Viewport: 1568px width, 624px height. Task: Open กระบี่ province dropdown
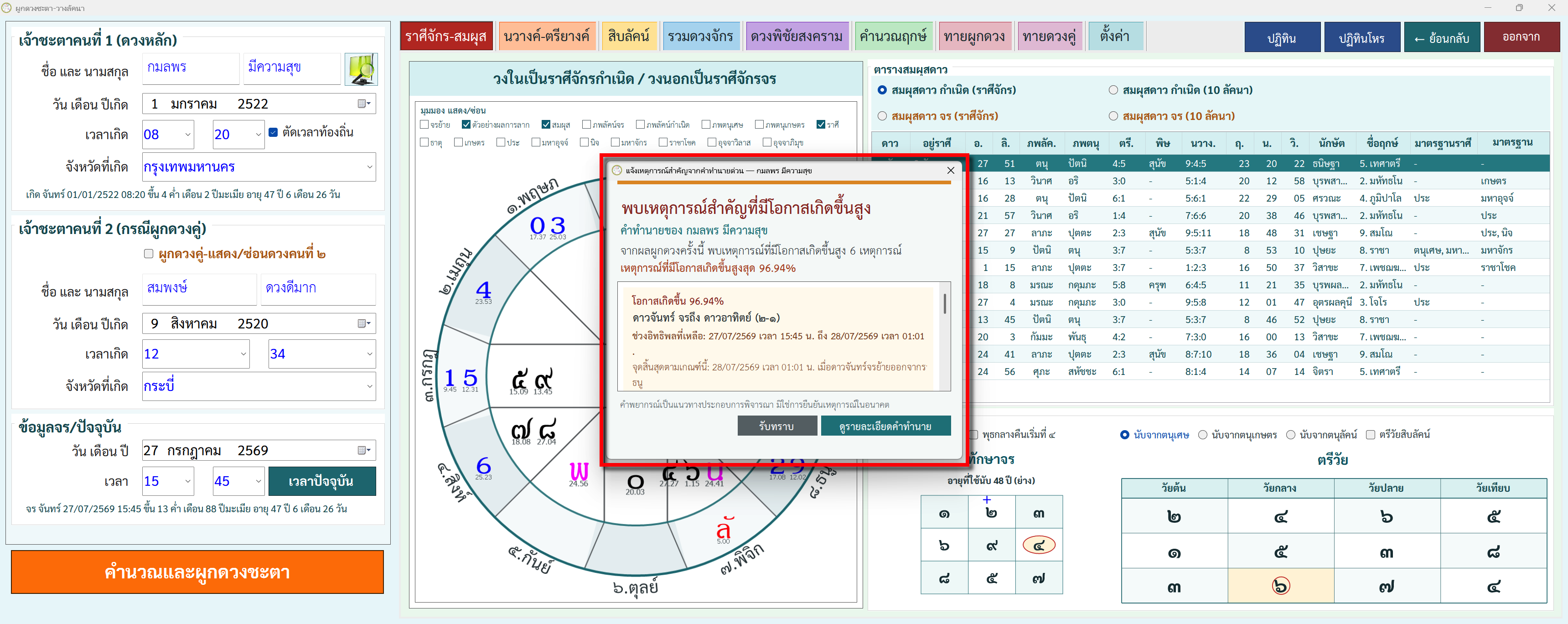coord(369,386)
